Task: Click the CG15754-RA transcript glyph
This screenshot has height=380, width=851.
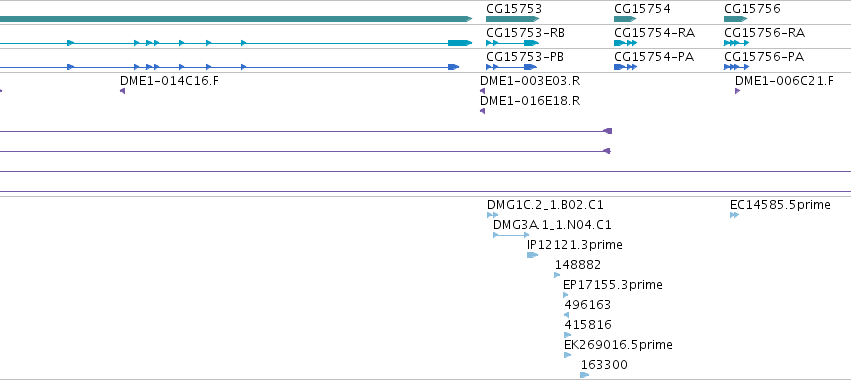Action: coord(626,43)
